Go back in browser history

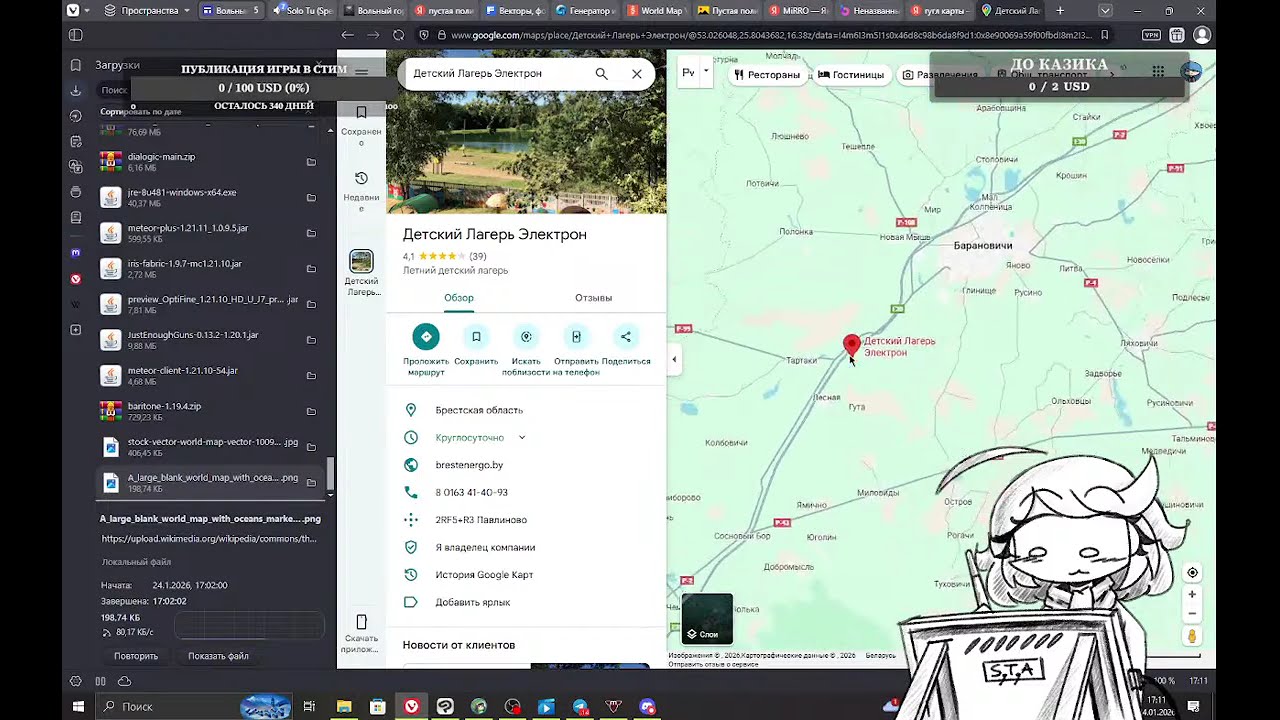[x=347, y=35]
